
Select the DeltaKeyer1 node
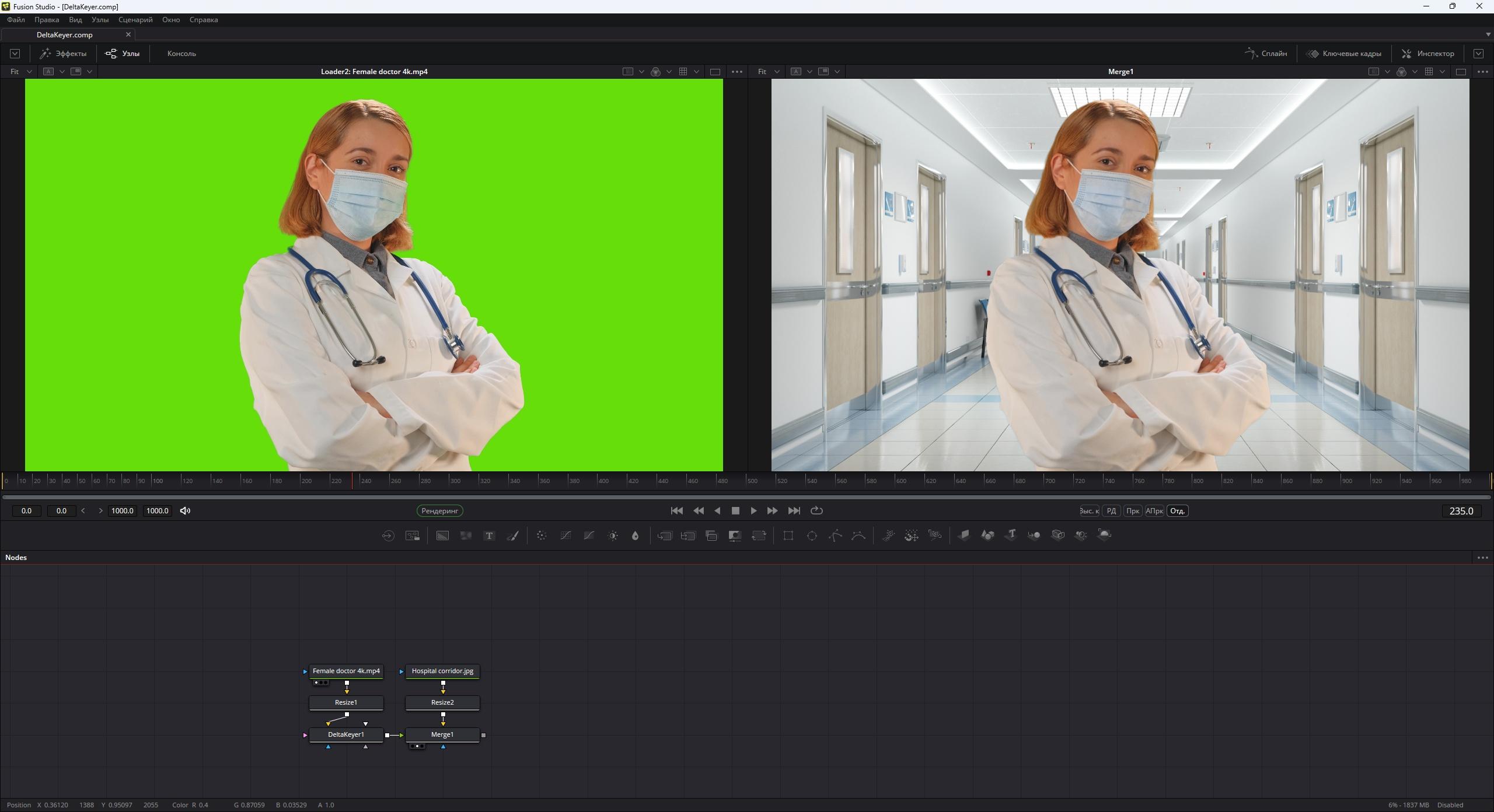[346, 734]
